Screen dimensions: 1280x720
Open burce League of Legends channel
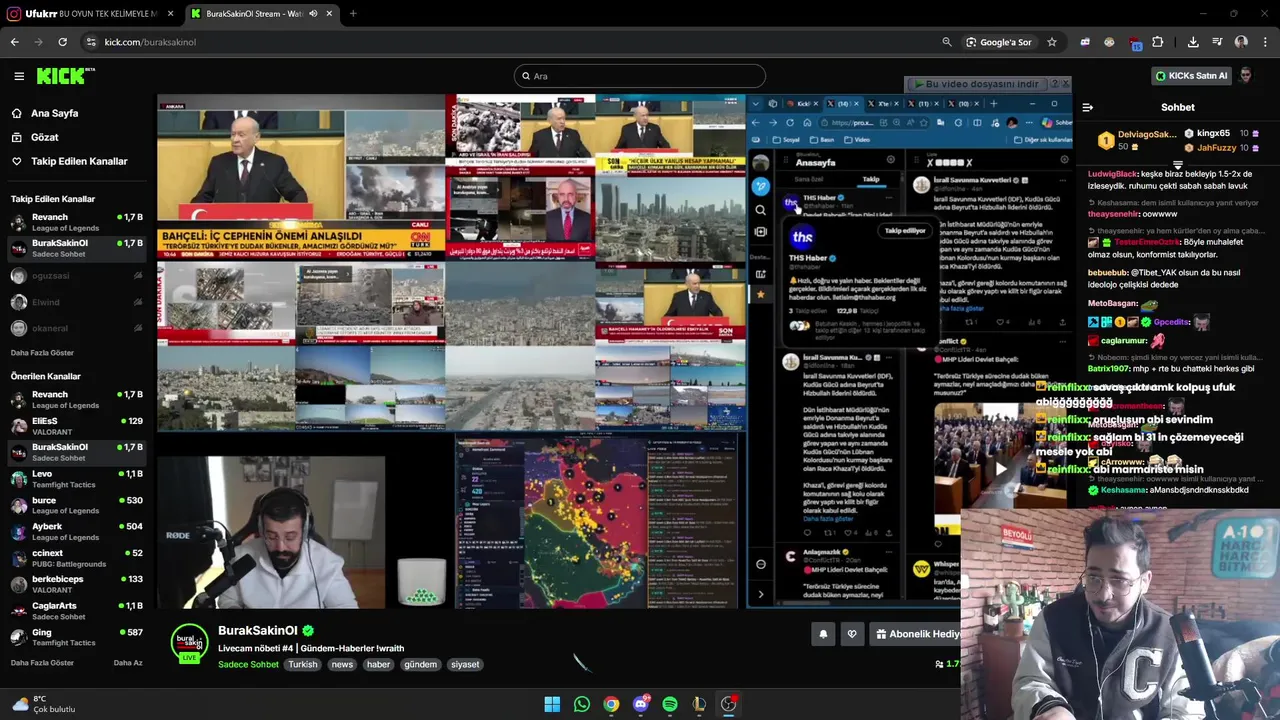click(77, 505)
